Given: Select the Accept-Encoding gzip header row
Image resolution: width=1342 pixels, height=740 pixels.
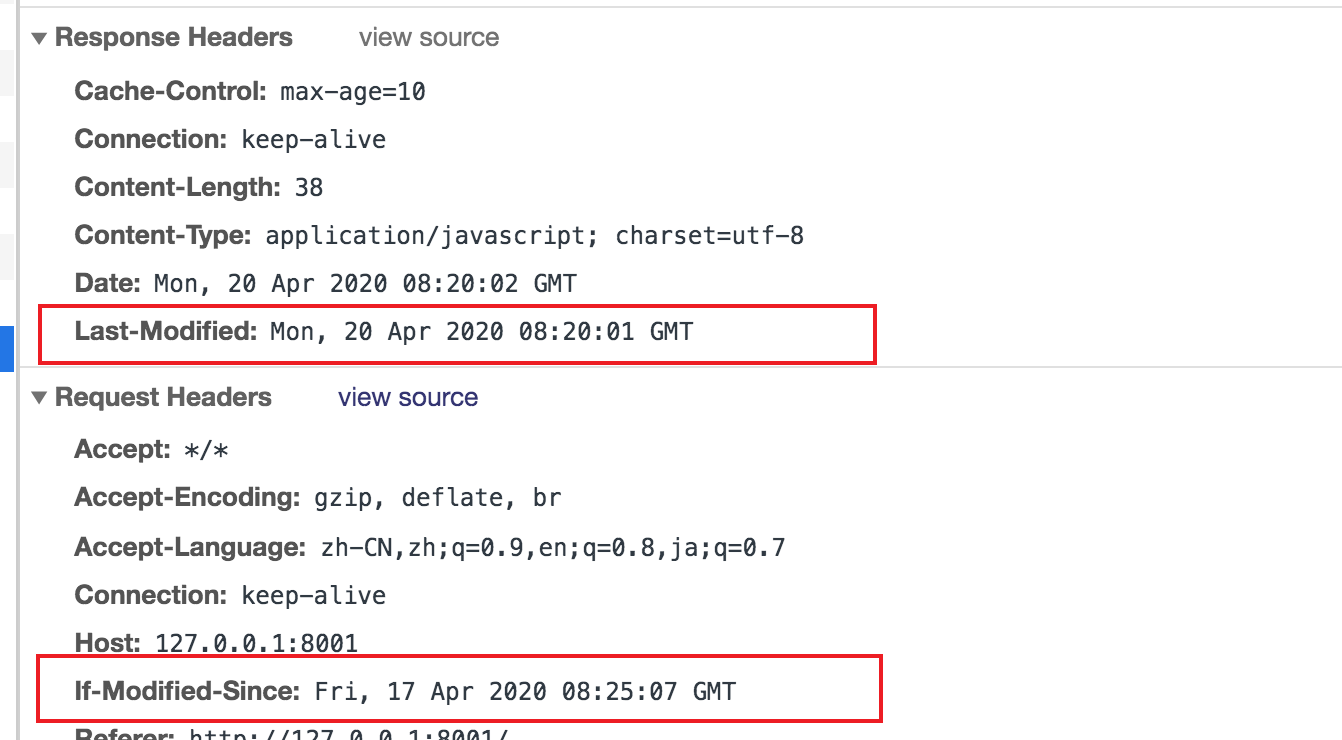Looking at the screenshot, I should pos(318,498).
